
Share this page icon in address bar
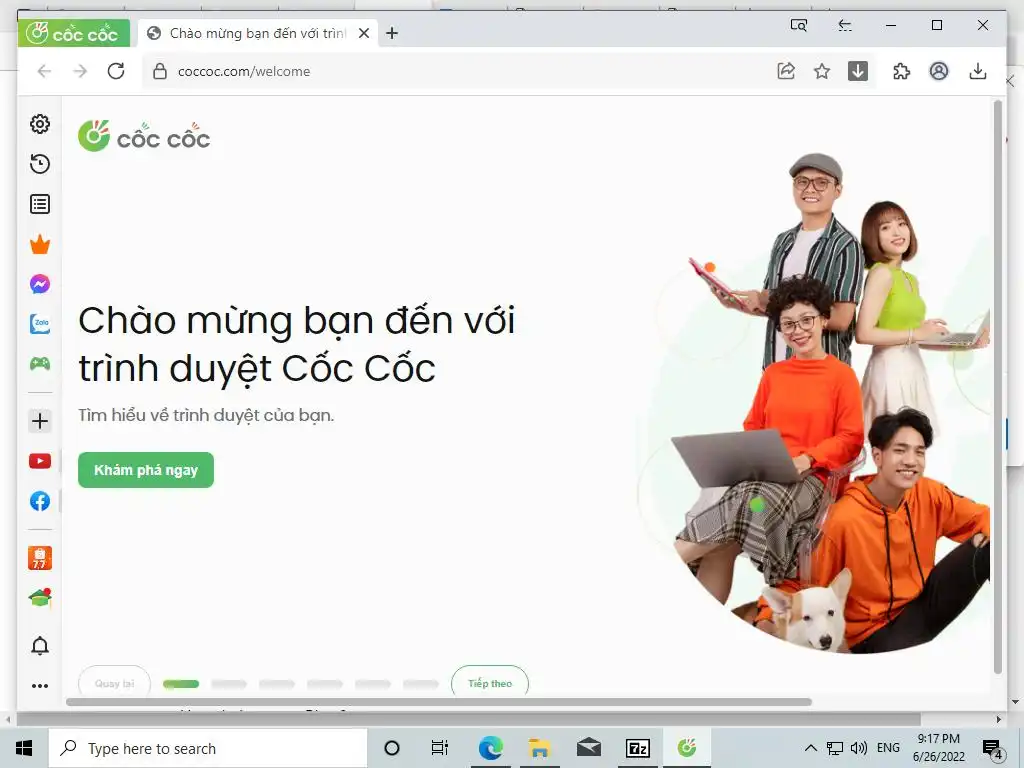[x=786, y=71]
